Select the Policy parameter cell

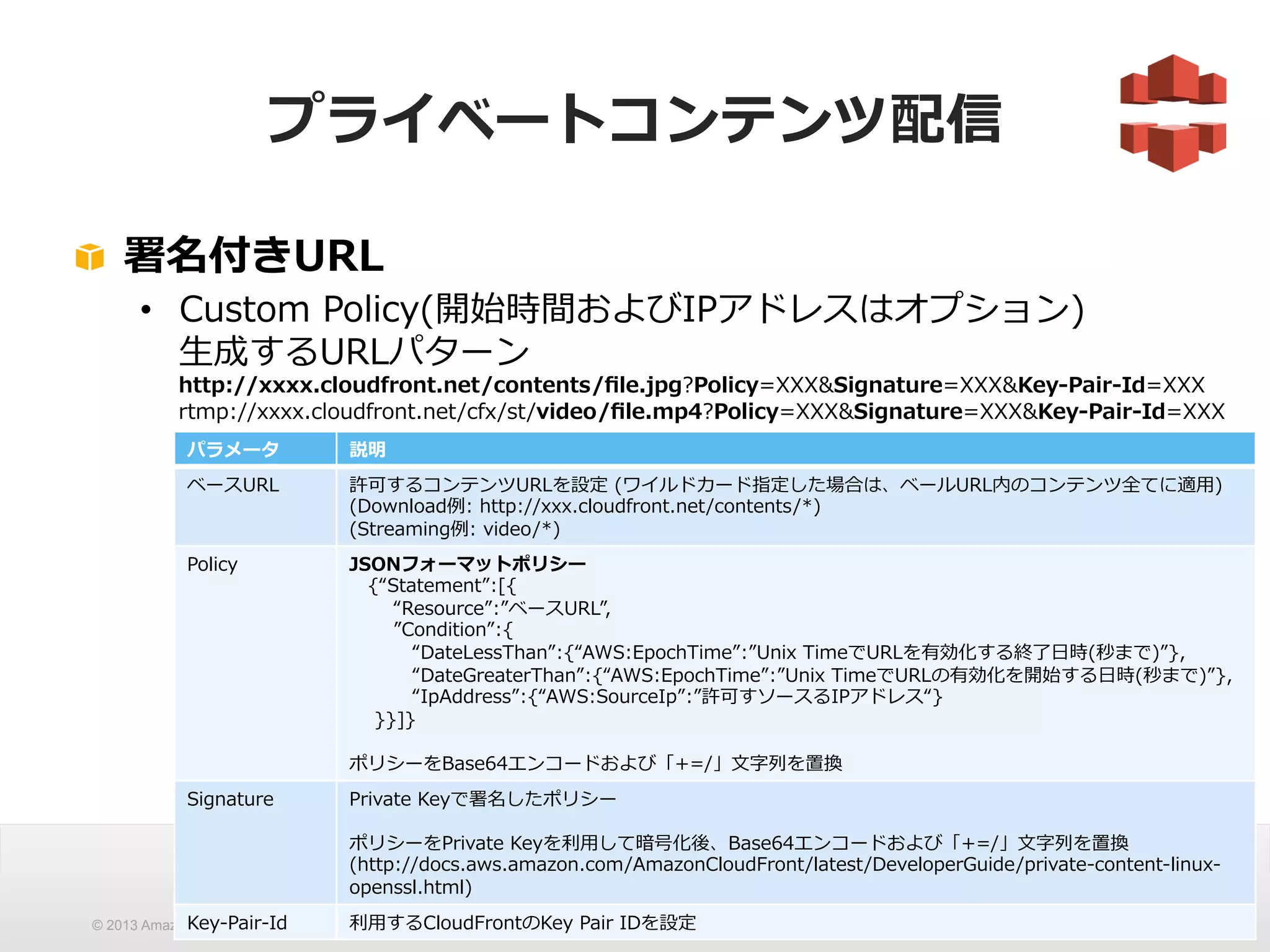pos(255,663)
